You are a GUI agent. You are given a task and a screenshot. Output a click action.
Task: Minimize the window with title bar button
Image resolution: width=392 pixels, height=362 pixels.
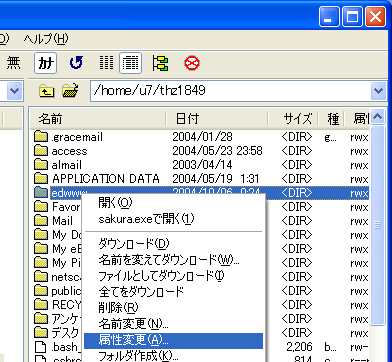329,16
